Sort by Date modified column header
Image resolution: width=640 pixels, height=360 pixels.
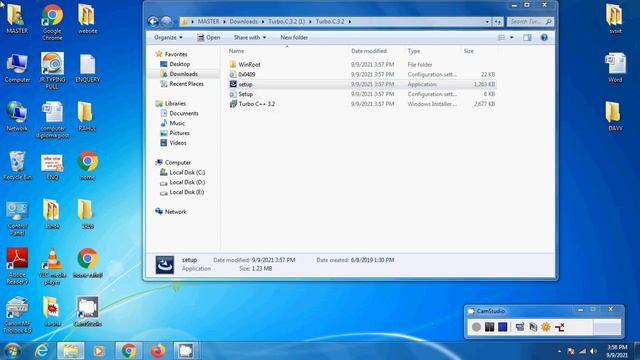tap(369, 51)
